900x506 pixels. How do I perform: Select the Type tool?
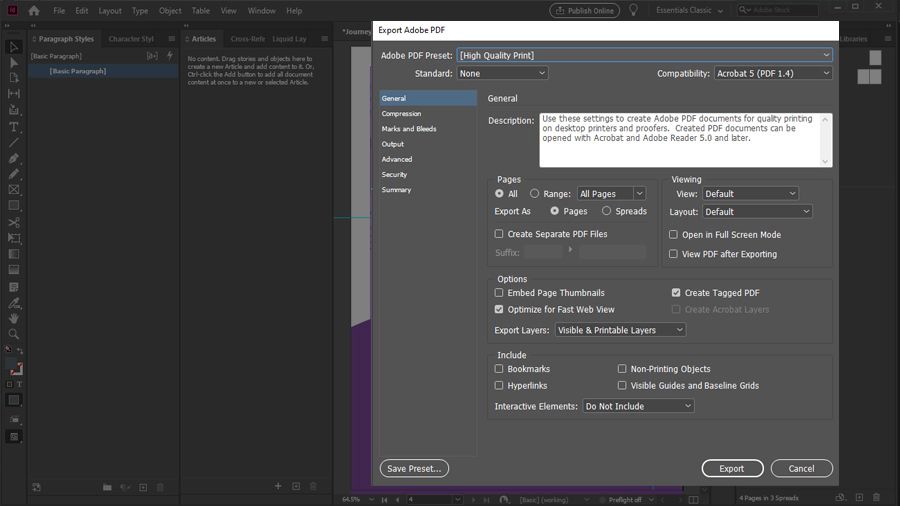tap(14, 127)
